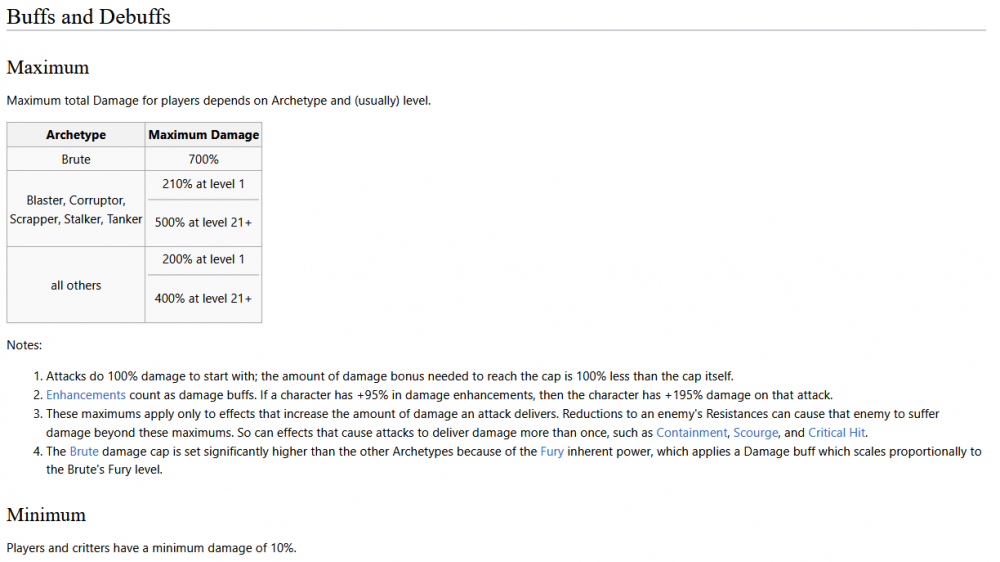Click the '210% at level 1' cell
The height and width of the screenshot is (562, 1000).
point(203,184)
